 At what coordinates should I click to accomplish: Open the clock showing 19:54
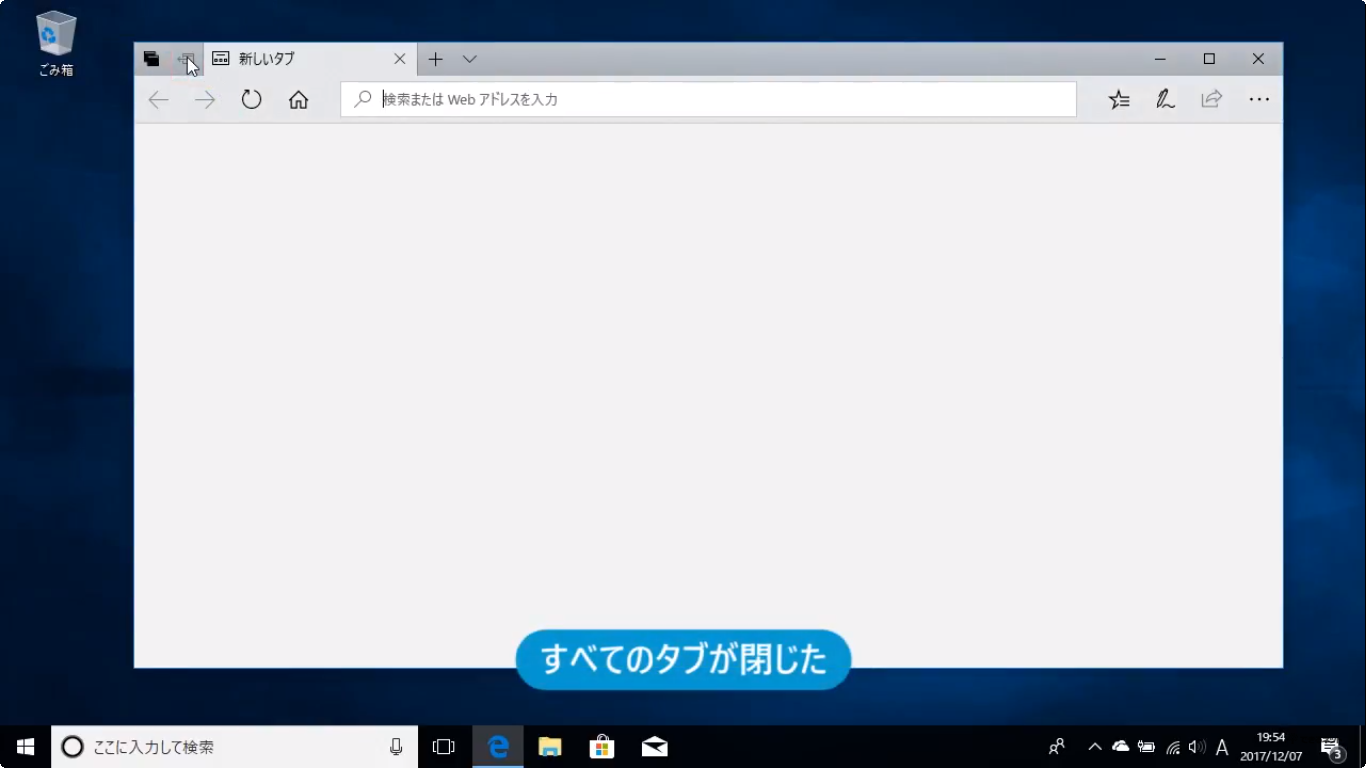point(1271,747)
